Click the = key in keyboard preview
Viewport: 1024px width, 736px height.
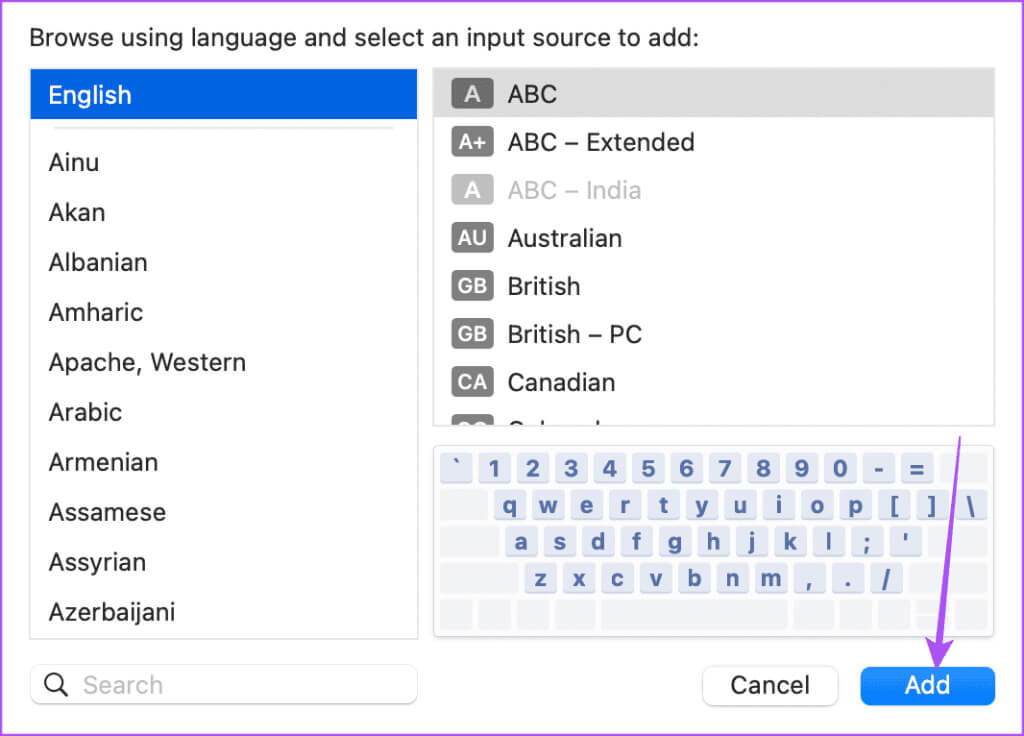point(917,468)
